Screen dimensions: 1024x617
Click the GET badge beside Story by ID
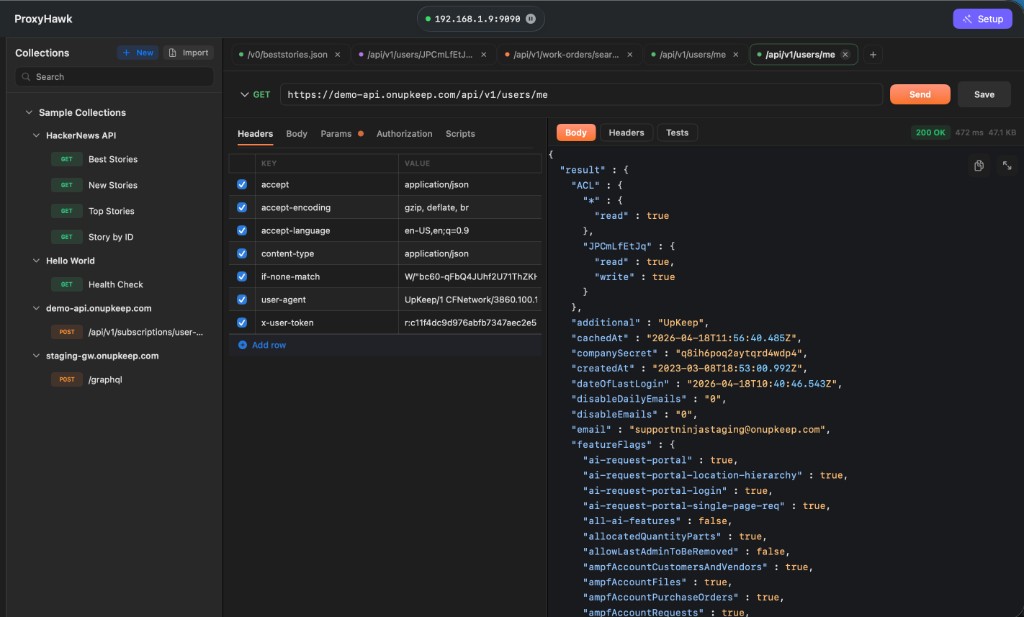tap(67, 237)
